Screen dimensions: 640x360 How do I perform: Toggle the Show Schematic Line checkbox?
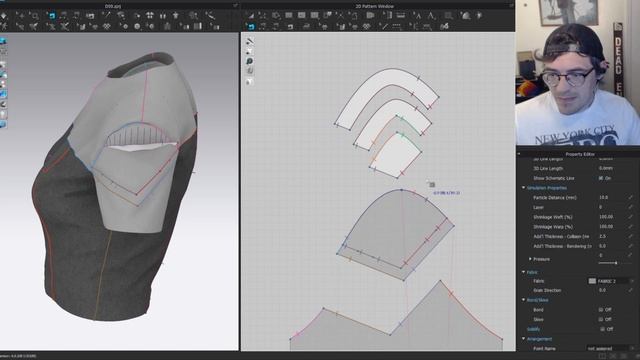(x=601, y=178)
